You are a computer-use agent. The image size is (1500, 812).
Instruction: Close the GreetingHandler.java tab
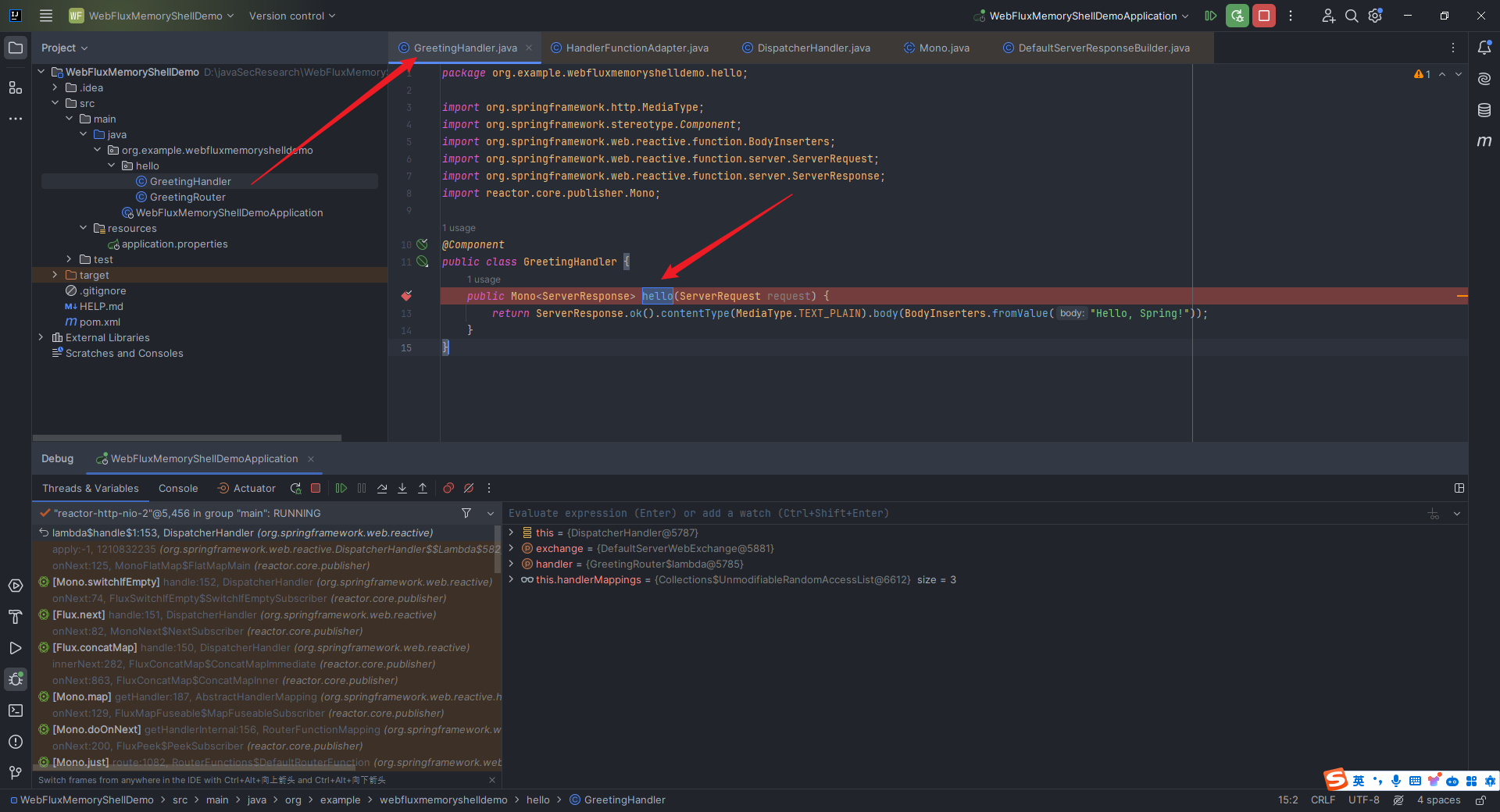529,48
